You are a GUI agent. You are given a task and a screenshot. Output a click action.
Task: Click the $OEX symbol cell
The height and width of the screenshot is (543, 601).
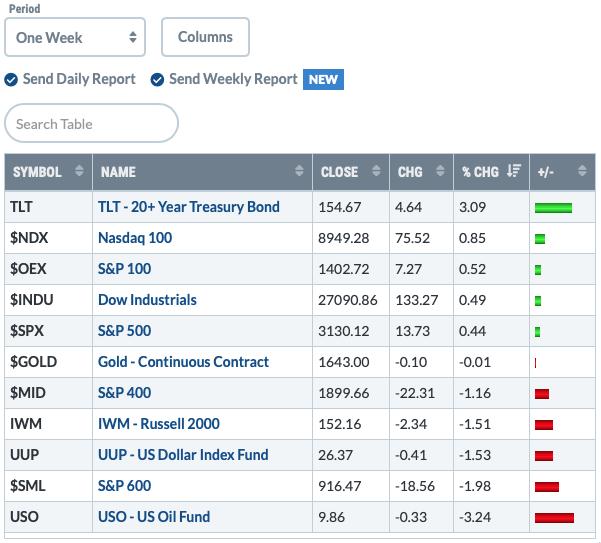(x=48, y=269)
